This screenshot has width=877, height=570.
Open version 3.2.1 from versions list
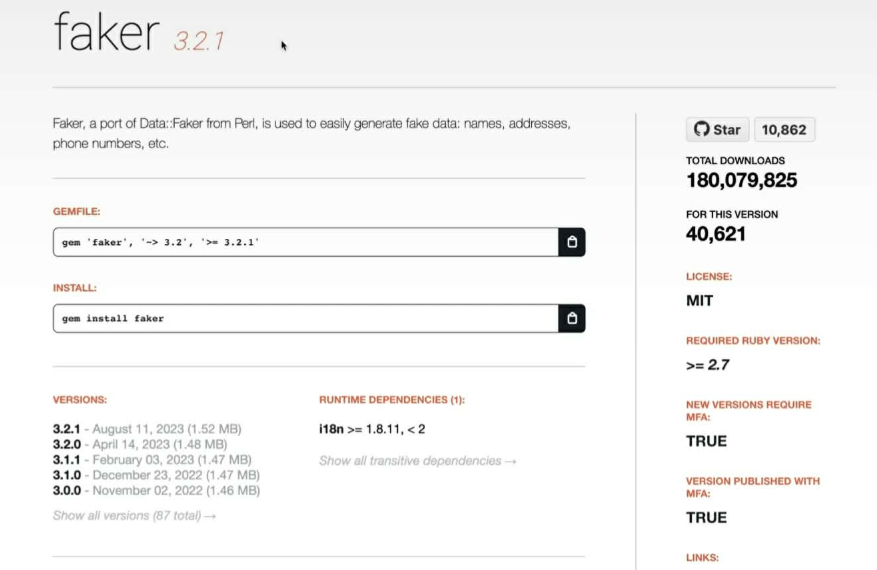(67, 429)
